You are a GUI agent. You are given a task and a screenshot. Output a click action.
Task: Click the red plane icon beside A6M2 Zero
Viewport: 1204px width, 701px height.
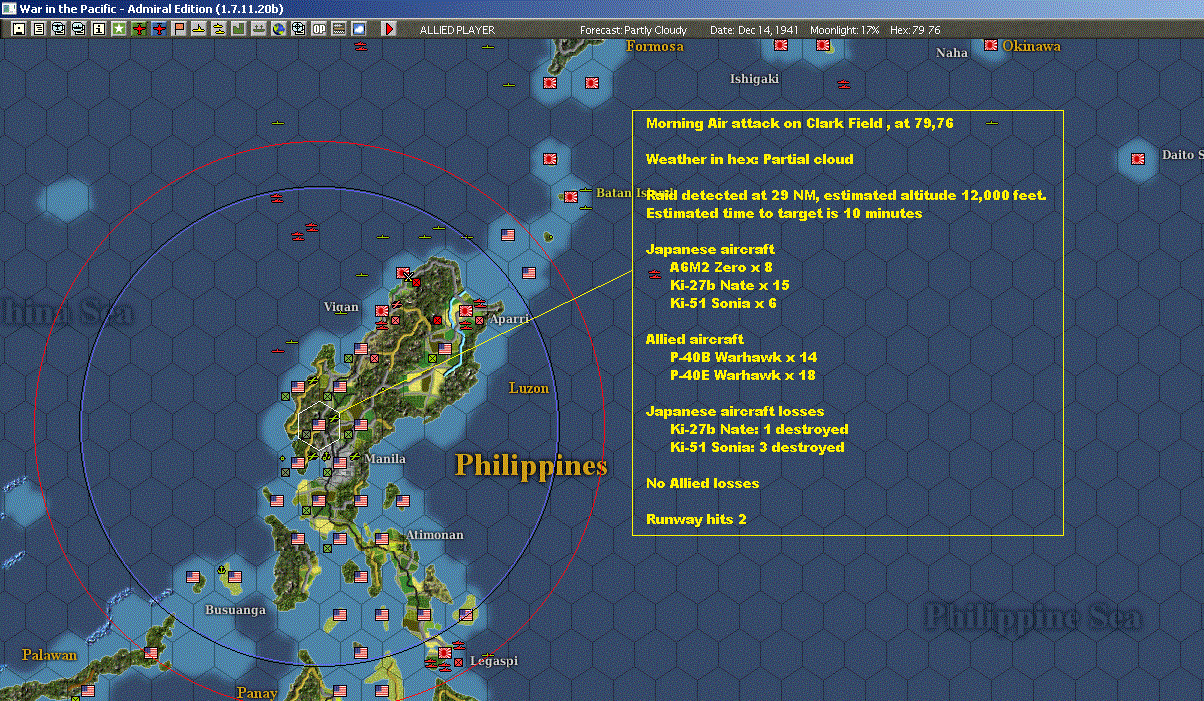pos(655,272)
